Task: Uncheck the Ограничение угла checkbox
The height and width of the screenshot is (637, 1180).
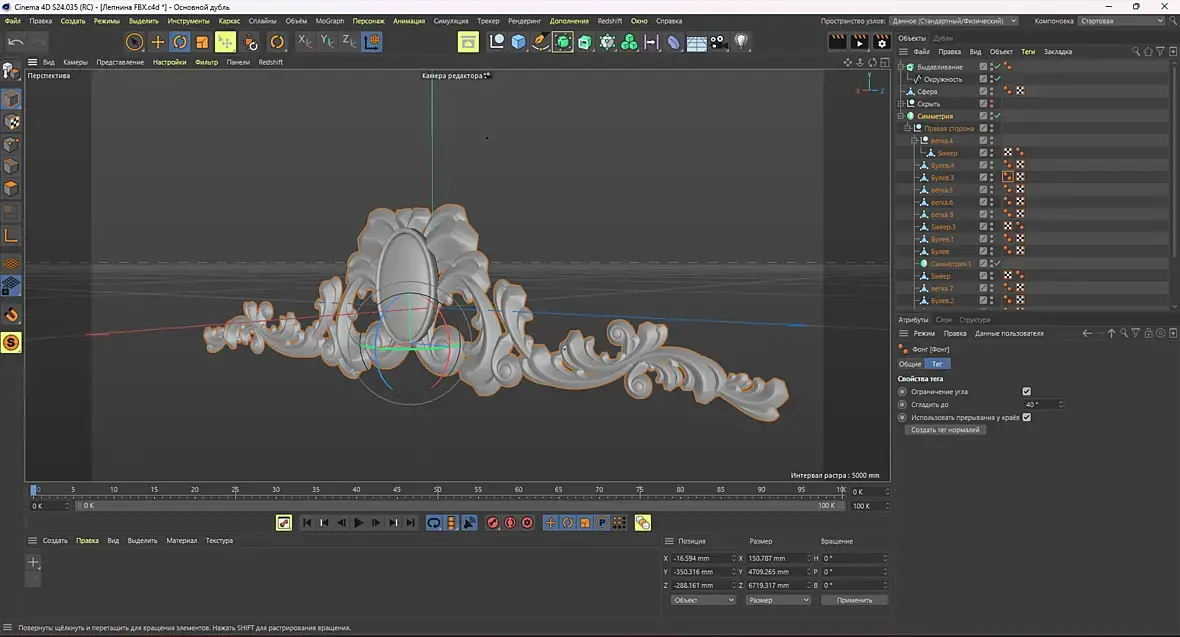Action: click(x=1026, y=392)
